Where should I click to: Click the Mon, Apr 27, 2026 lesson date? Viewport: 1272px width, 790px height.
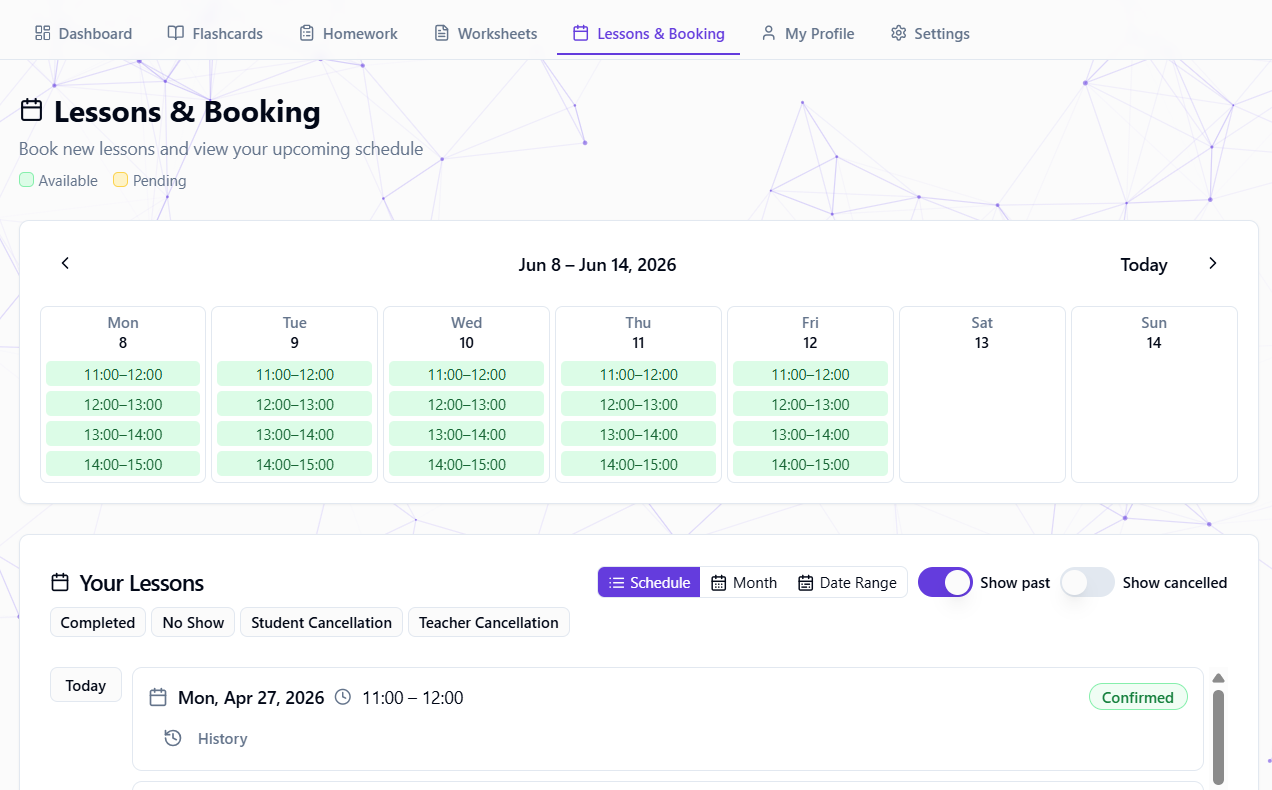tap(251, 698)
